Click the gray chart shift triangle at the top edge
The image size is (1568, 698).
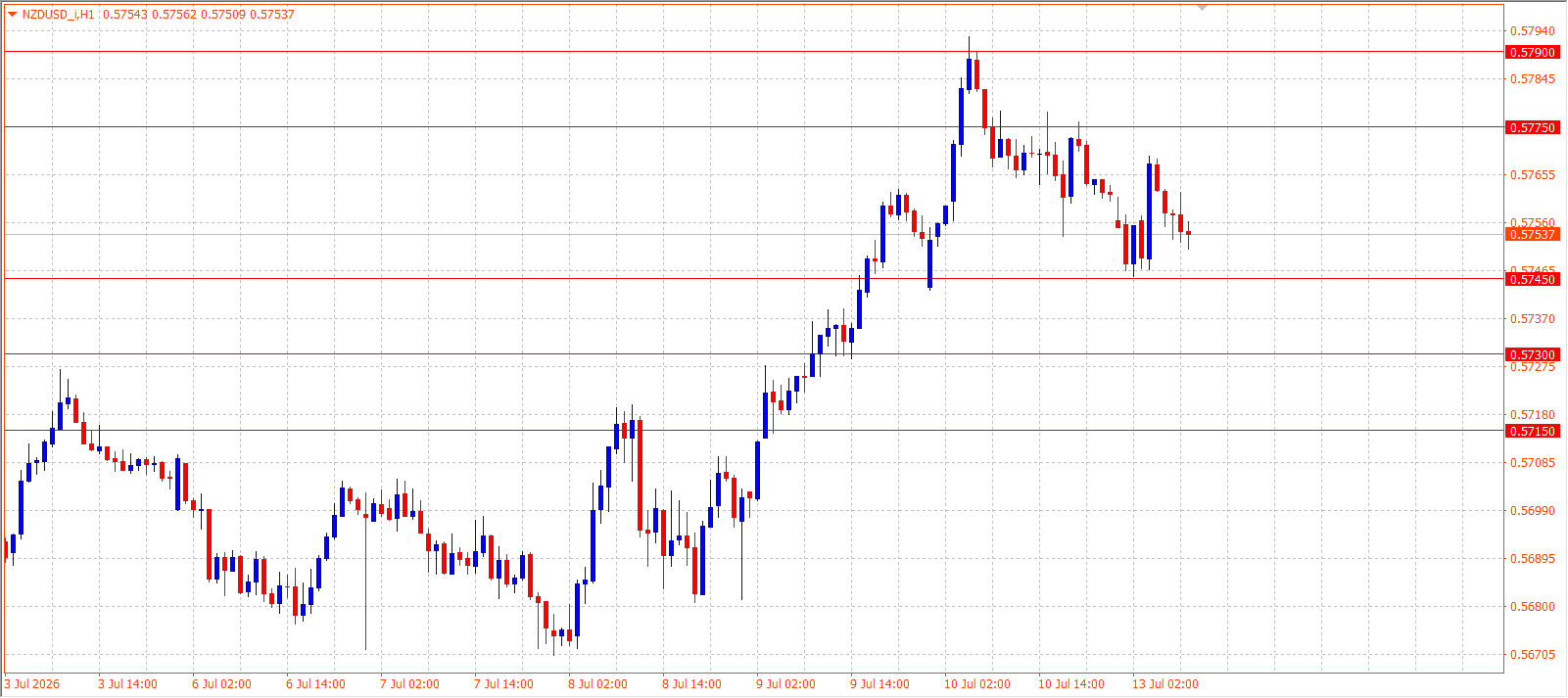point(1203,8)
